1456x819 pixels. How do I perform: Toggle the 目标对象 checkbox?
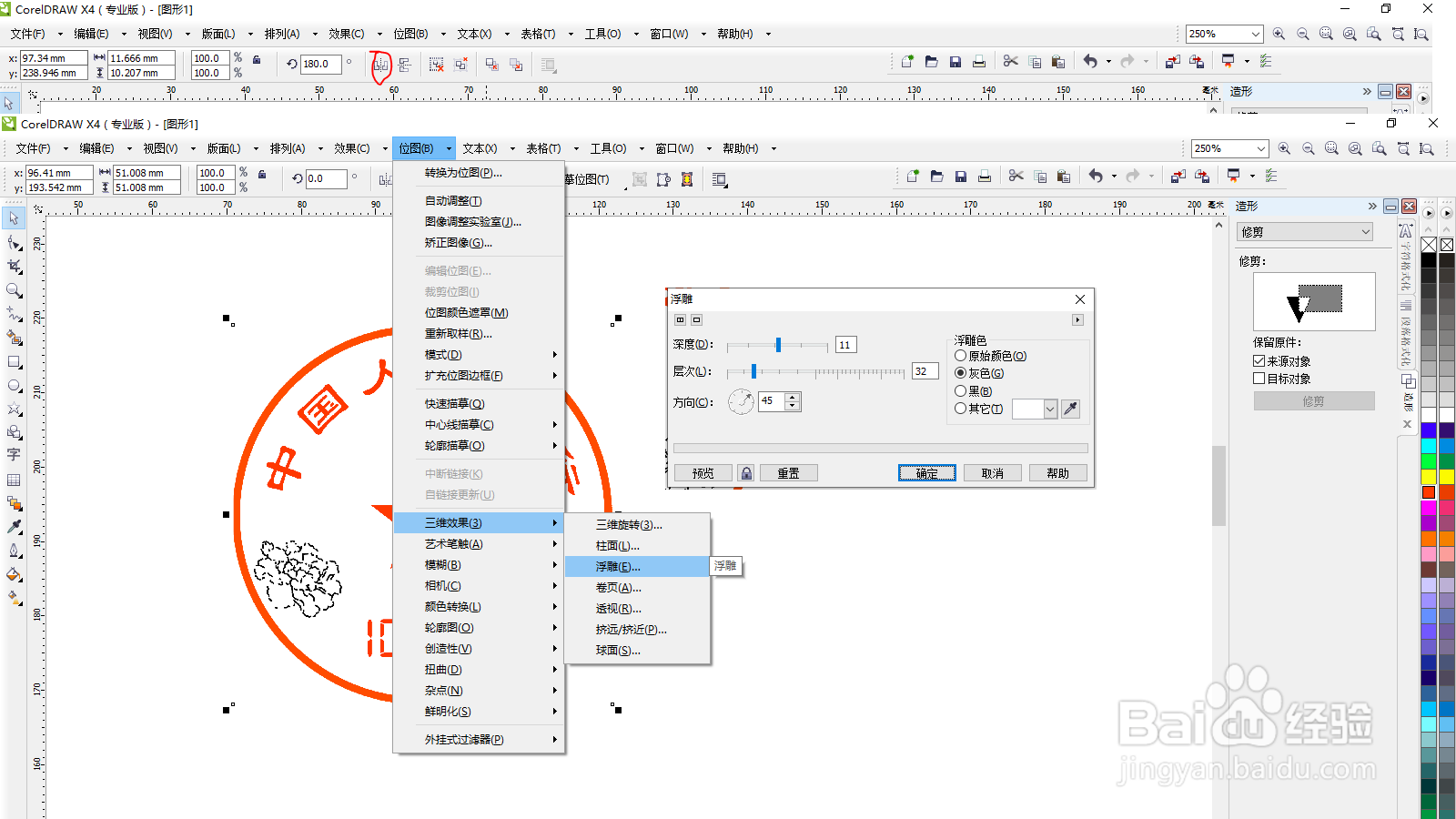(x=1259, y=379)
